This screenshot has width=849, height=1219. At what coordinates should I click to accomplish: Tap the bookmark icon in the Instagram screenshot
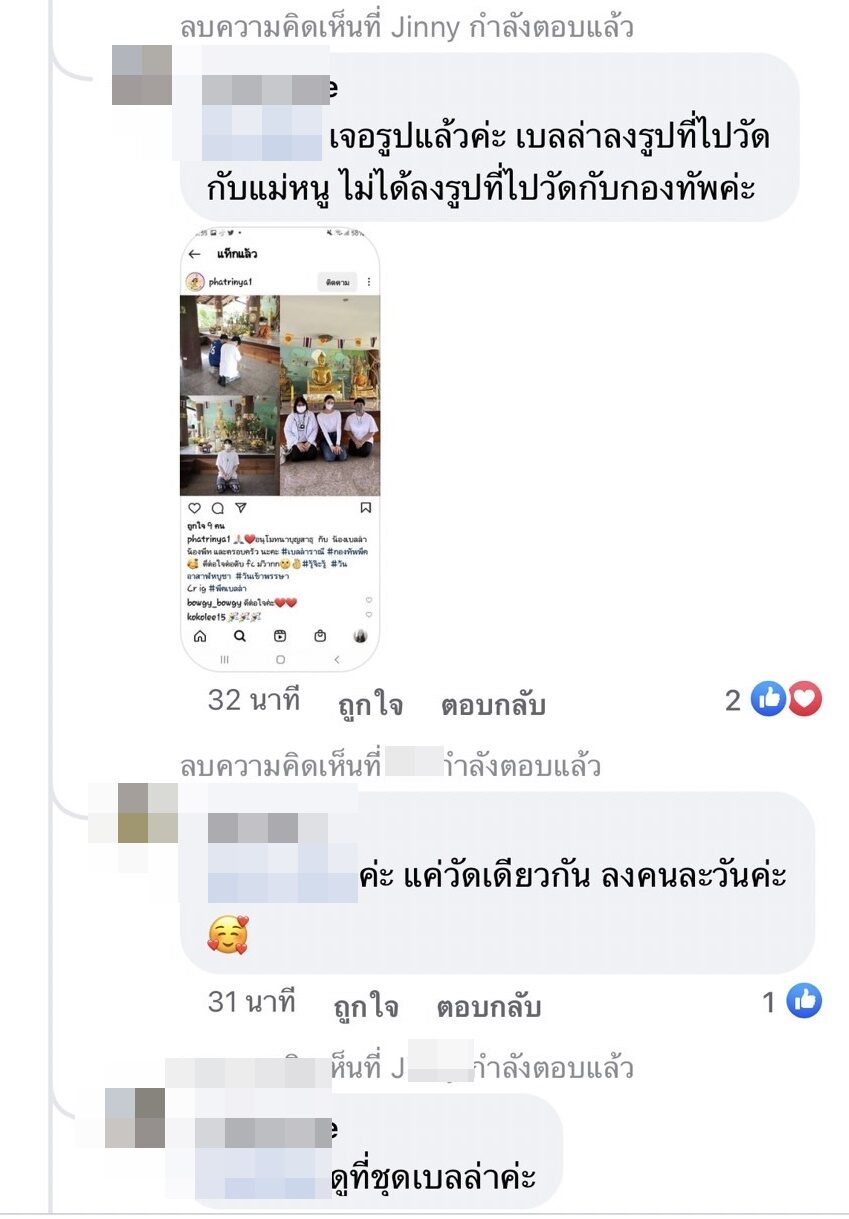[365, 508]
